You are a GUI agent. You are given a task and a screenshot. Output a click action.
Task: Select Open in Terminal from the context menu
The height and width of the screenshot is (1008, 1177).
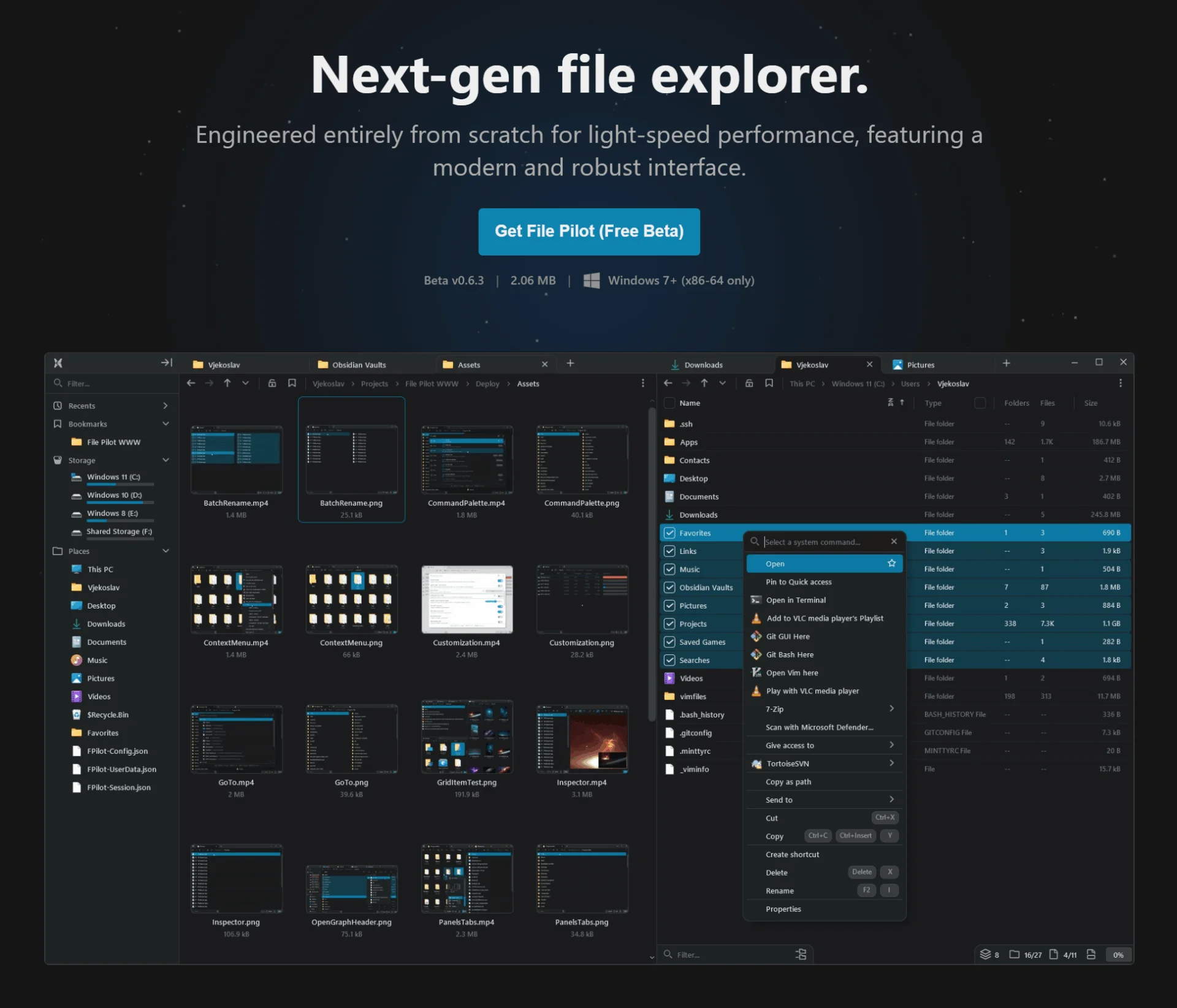(x=796, y=600)
